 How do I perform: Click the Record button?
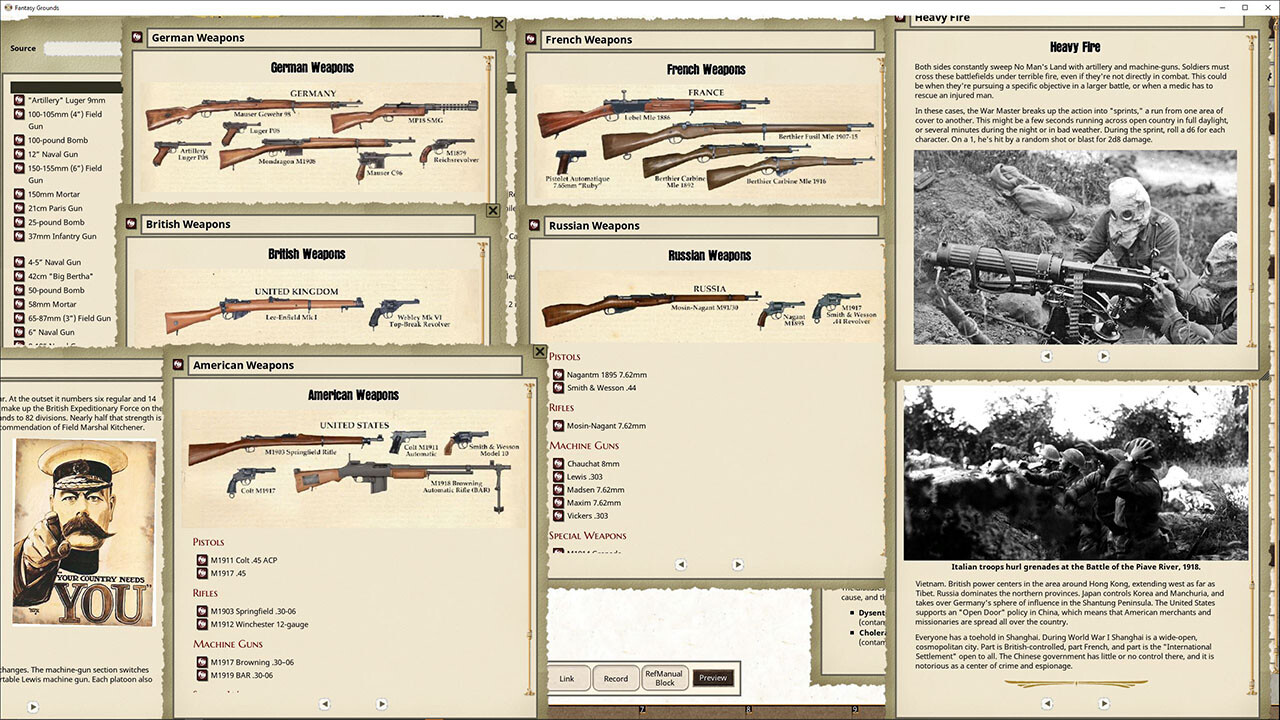[x=615, y=677]
